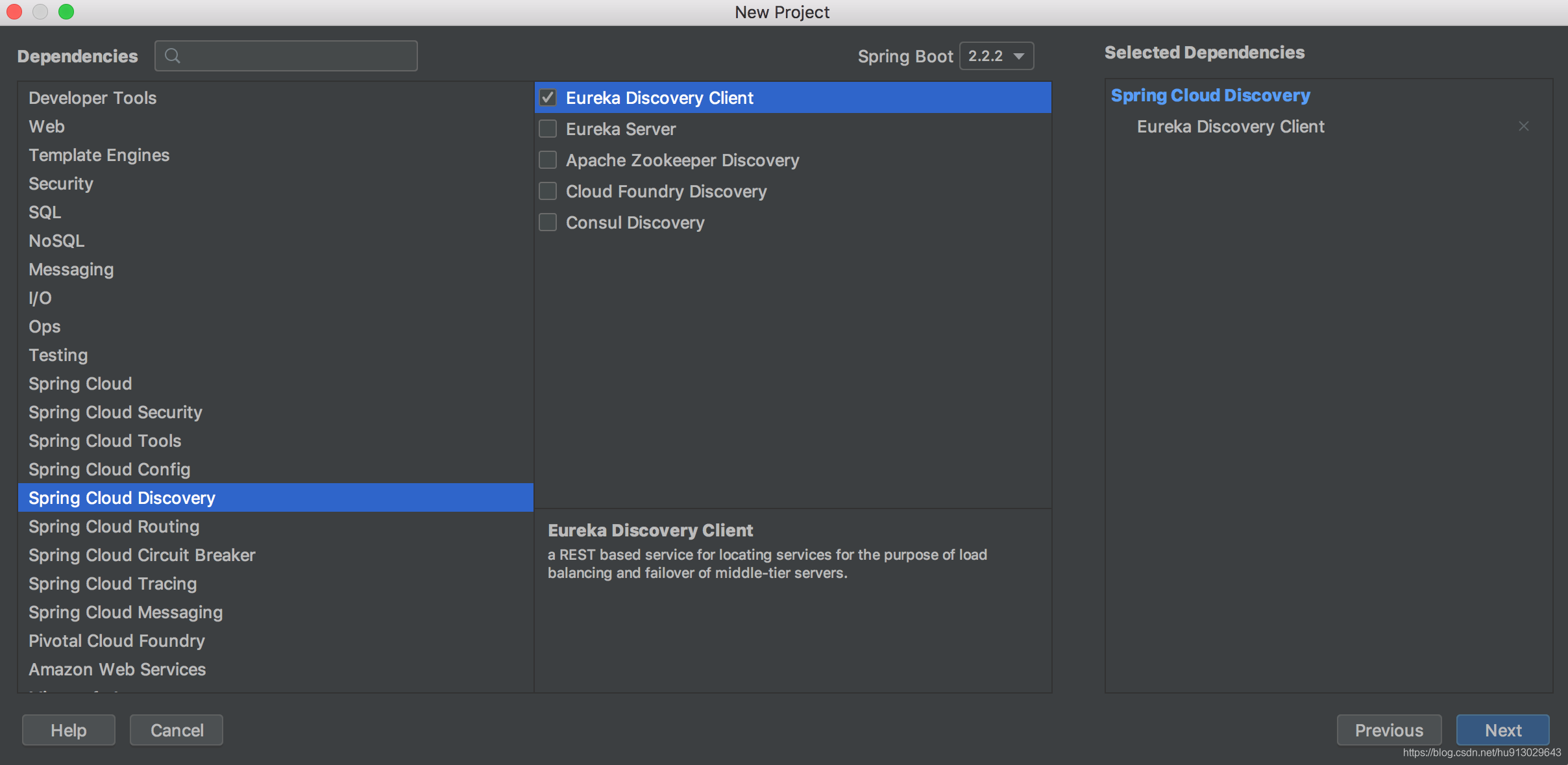Select Template Engines category

(x=276, y=155)
